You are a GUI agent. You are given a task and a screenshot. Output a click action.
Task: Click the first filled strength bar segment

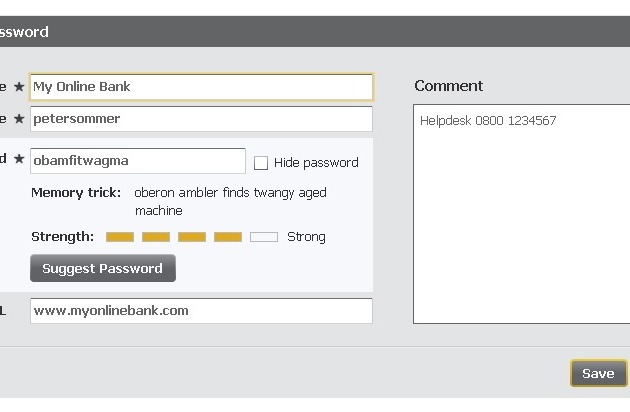pos(120,237)
